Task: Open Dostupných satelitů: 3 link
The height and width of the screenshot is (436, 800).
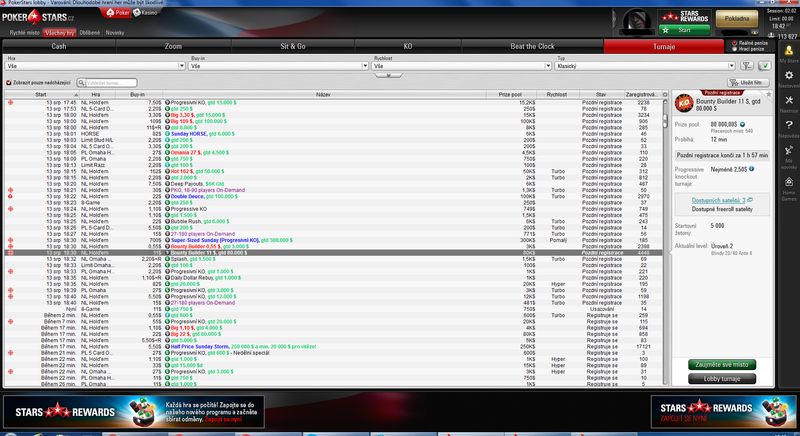Action: click(x=718, y=200)
